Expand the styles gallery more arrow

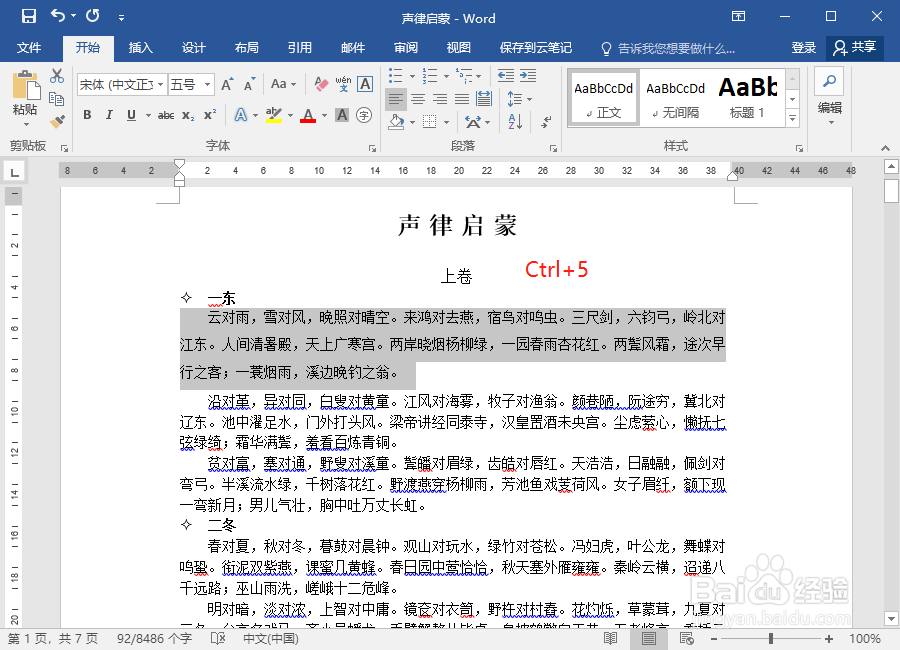pyautogui.click(x=793, y=118)
